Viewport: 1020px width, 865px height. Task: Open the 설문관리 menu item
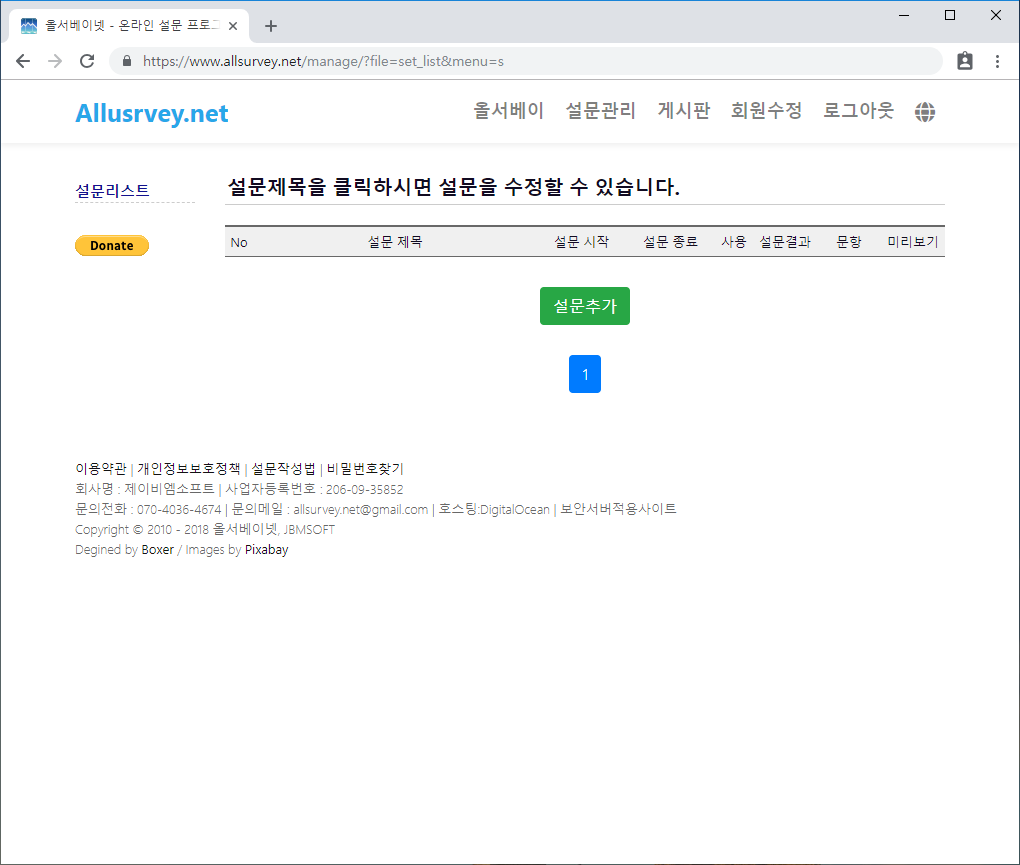point(600,111)
